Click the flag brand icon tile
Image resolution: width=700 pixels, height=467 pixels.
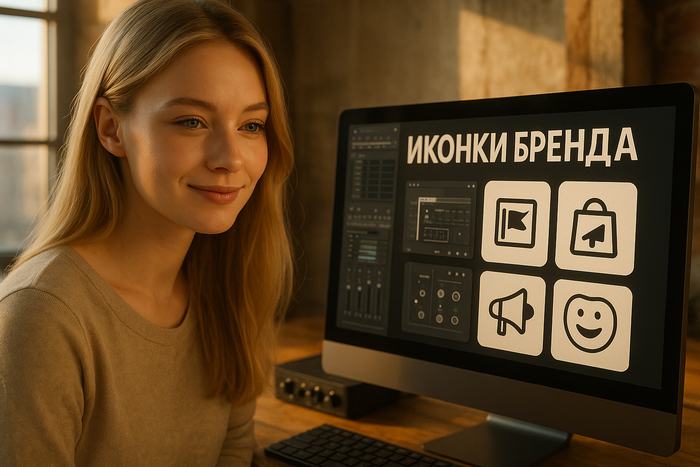pos(516,223)
